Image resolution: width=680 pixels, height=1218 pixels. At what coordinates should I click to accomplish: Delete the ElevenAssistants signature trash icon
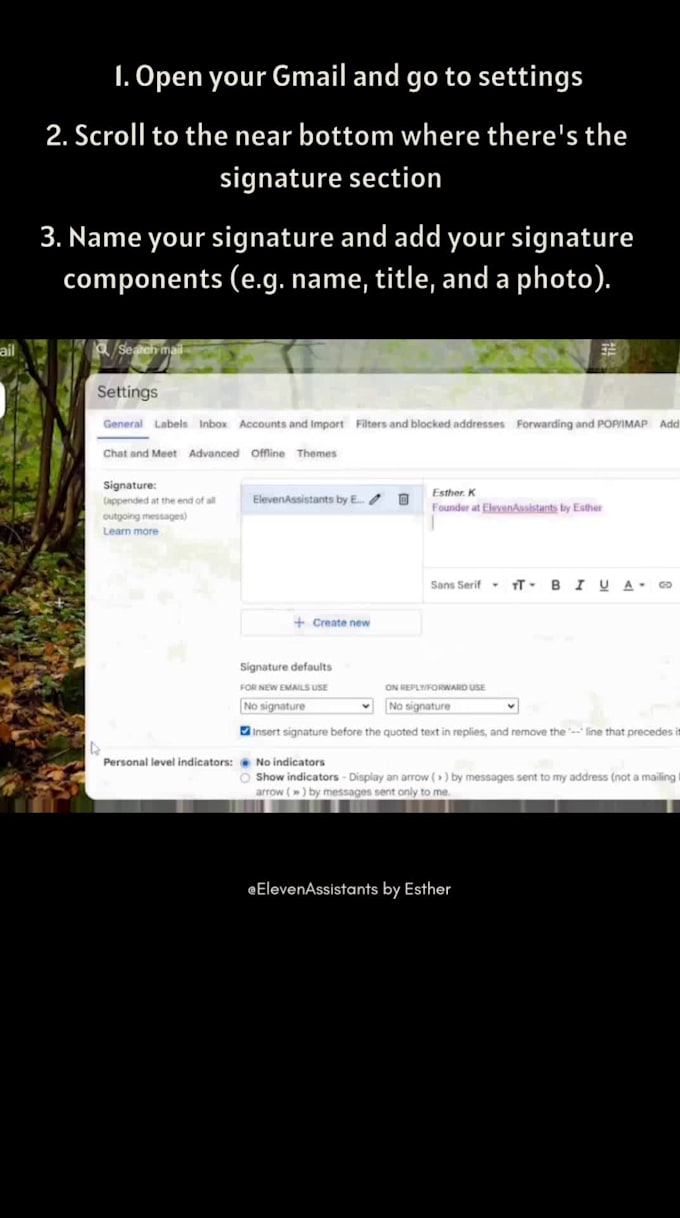coord(403,499)
